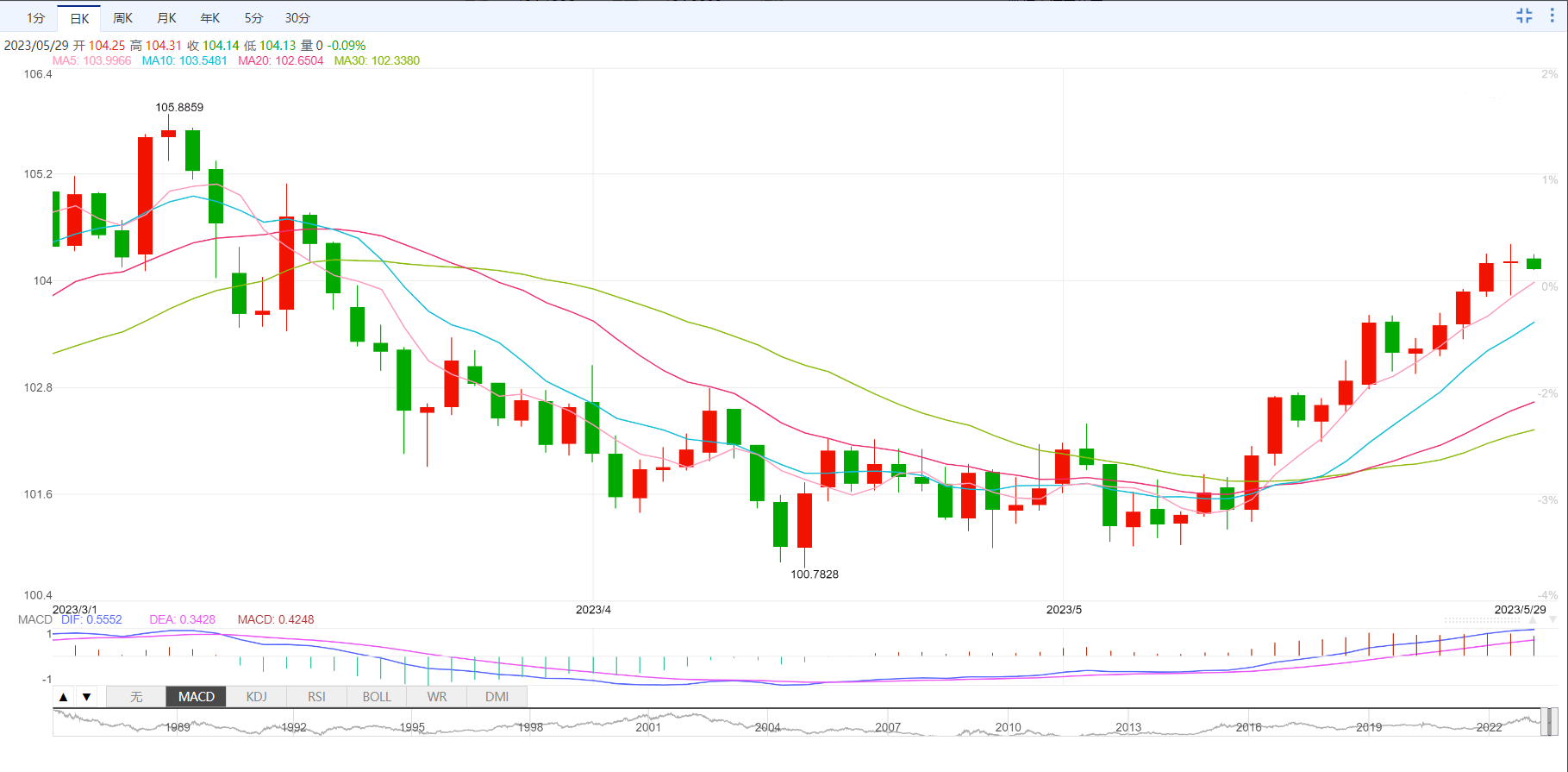Click the 2010 point on overview timeline
The image size is (1568, 772).
click(1008, 727)
